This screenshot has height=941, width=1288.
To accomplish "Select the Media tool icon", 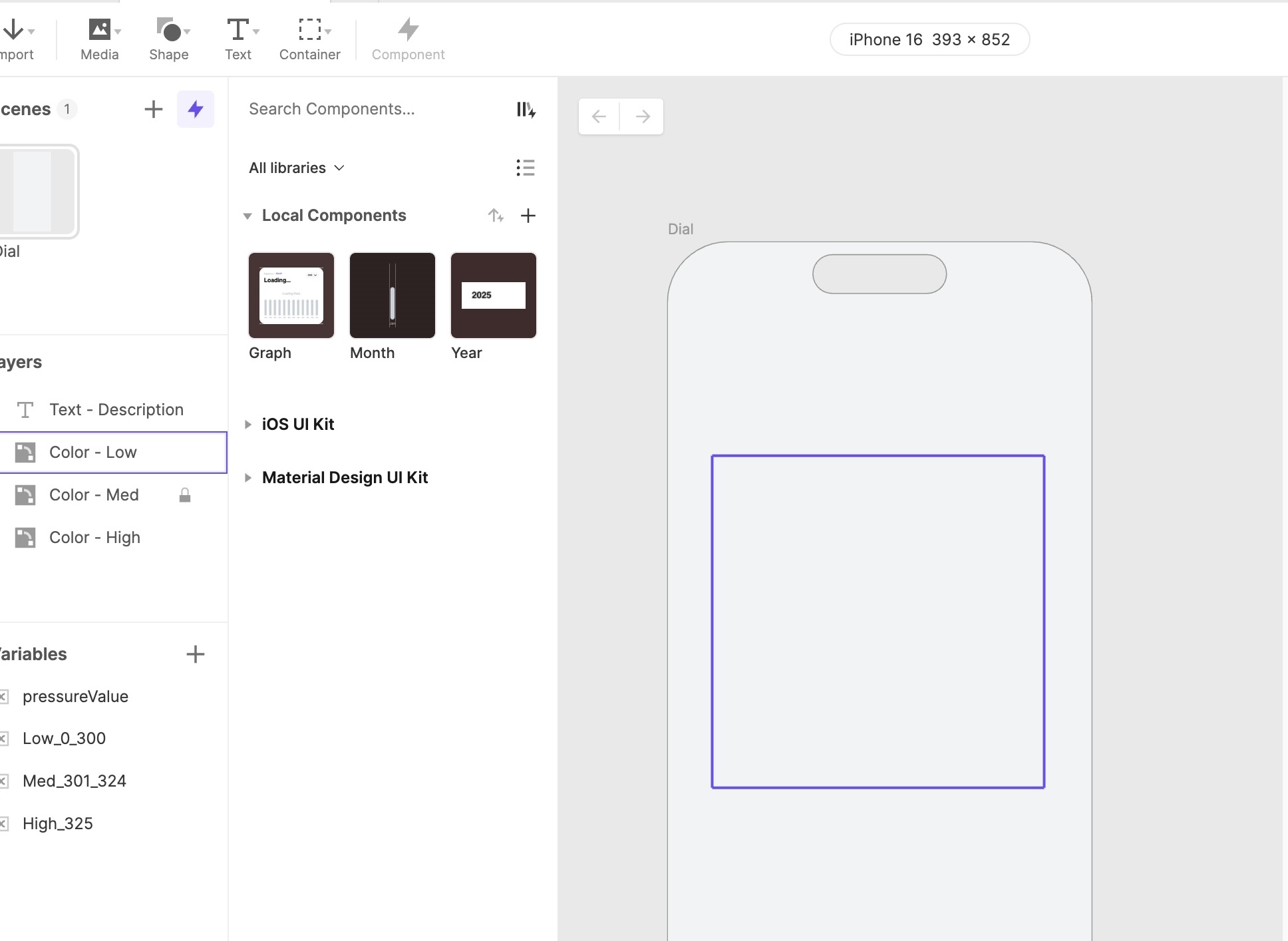I will pyautogui.click(x=100, y=31).
